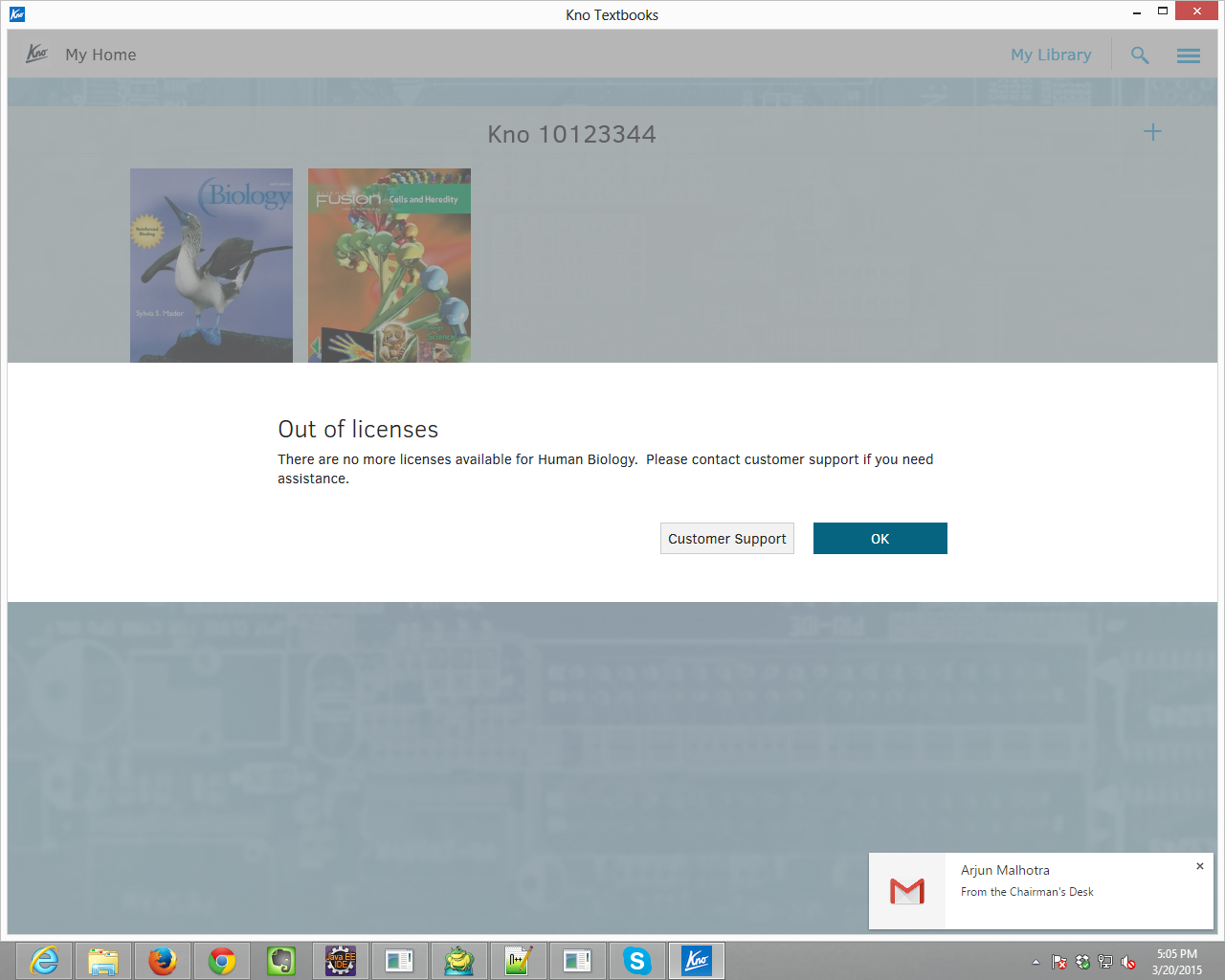Select the Kno 10123344 heading
Image resolution: width=1225 pixels, height=980 pixels.
(x=572, y=134)
